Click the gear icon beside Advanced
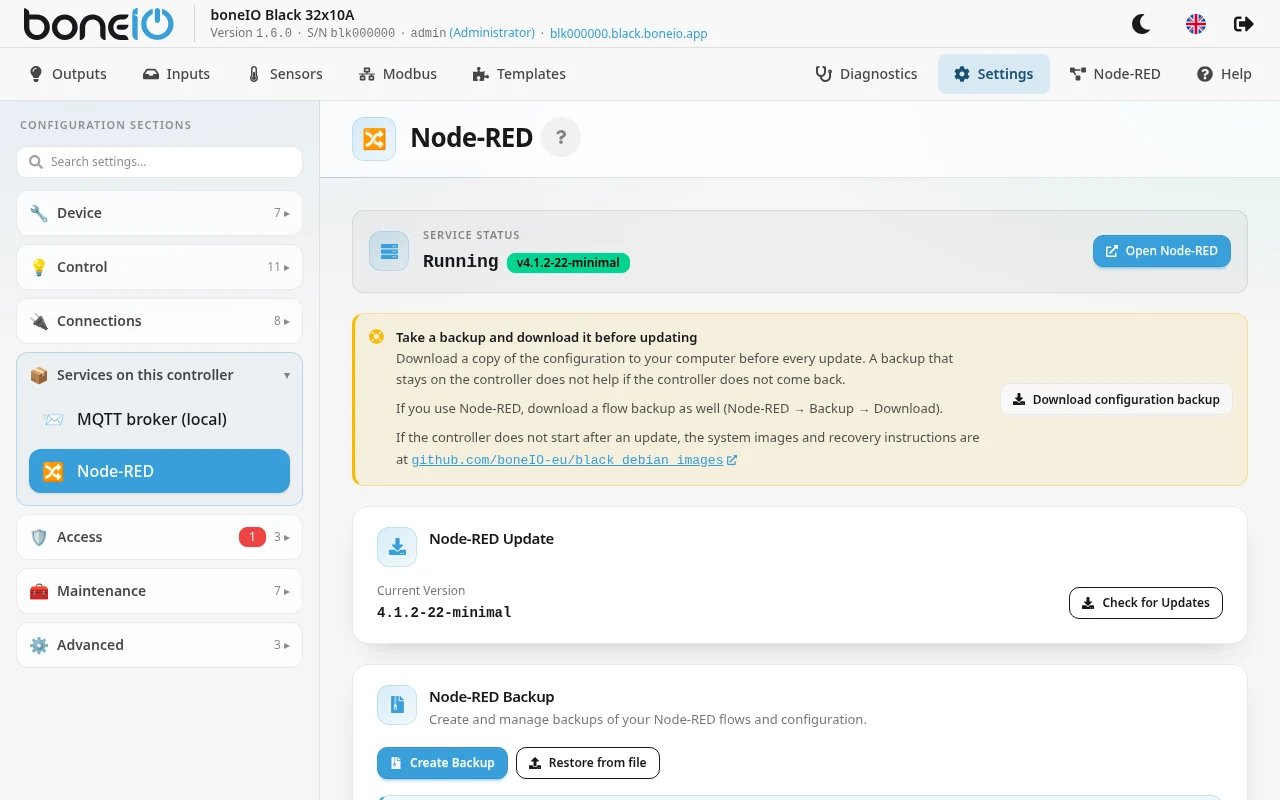This screenshot has height=800, width=1280. [39, 645]
